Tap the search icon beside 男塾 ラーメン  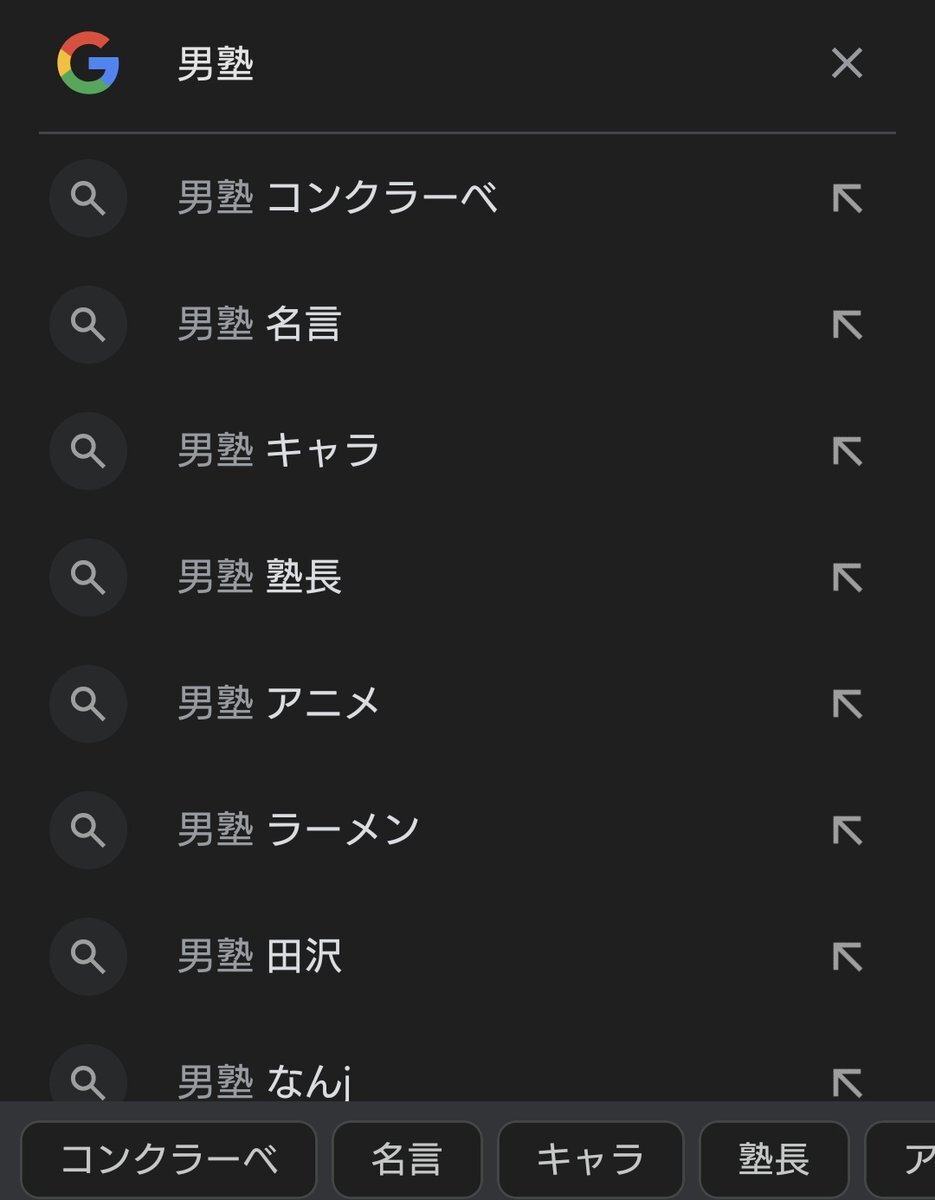(x=88, y=830)
